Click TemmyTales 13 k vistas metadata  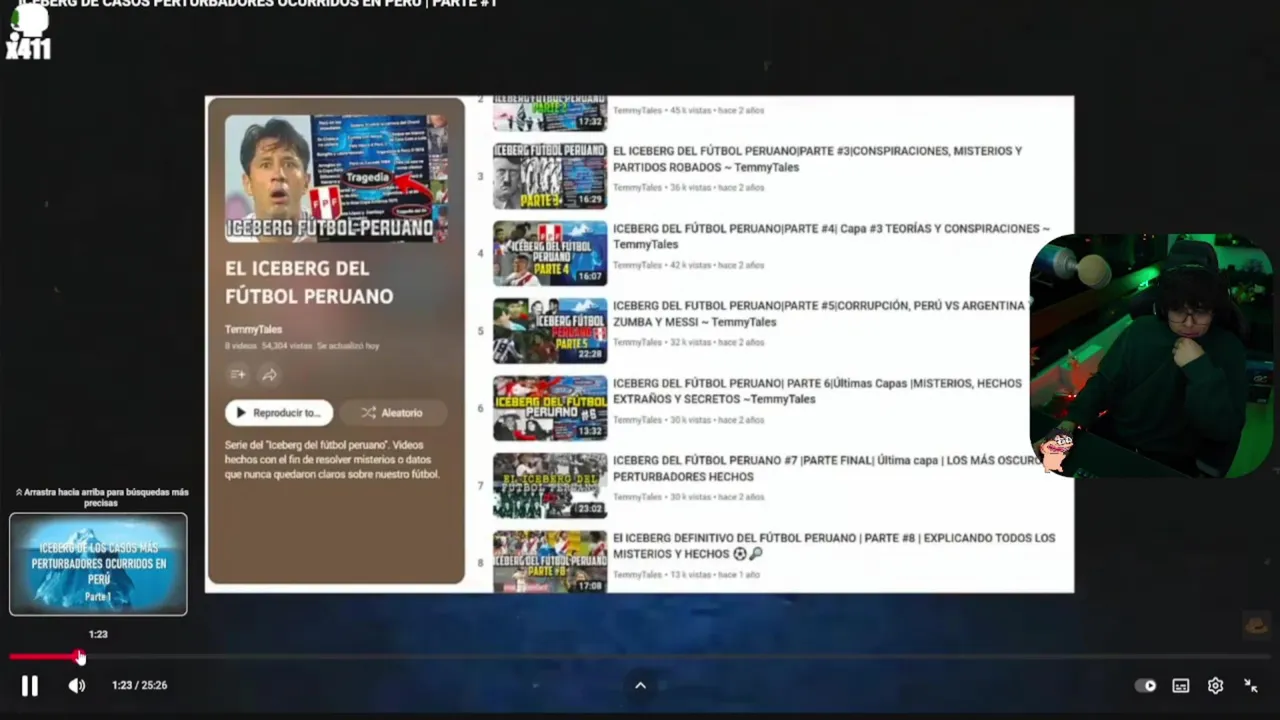pyautogui.click(x=686, y=575)
